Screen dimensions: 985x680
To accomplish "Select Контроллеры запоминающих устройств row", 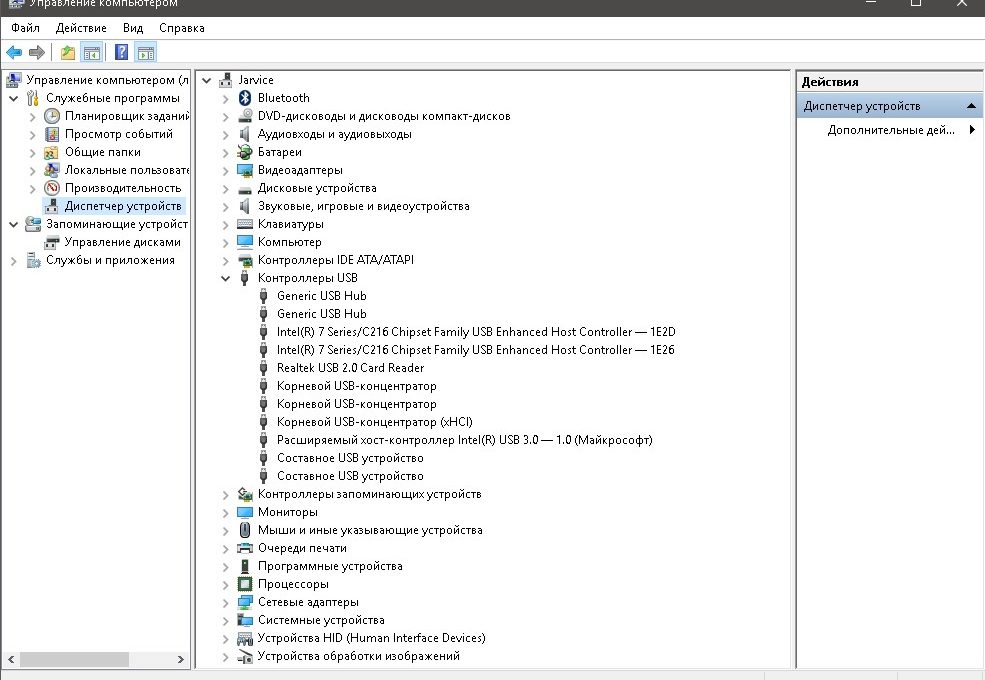I will pyautogui.click(x=369, y=495).
